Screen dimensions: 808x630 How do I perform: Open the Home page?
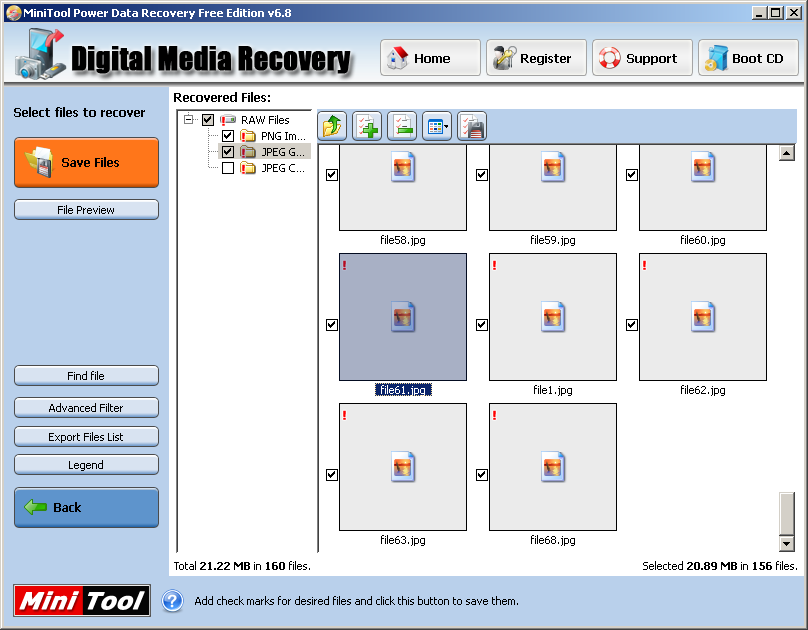[430, 58]
